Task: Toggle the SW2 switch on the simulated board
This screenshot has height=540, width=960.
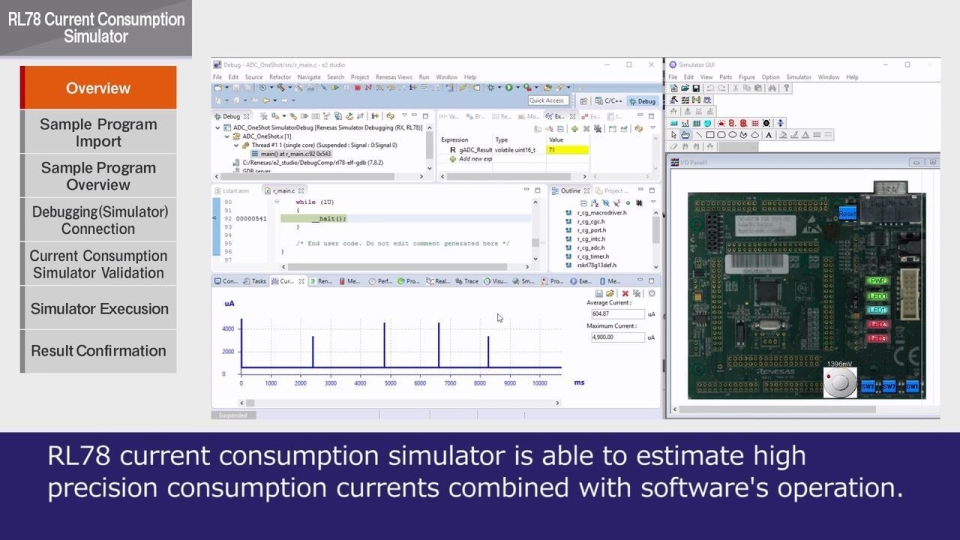Action: click(889, 387)
